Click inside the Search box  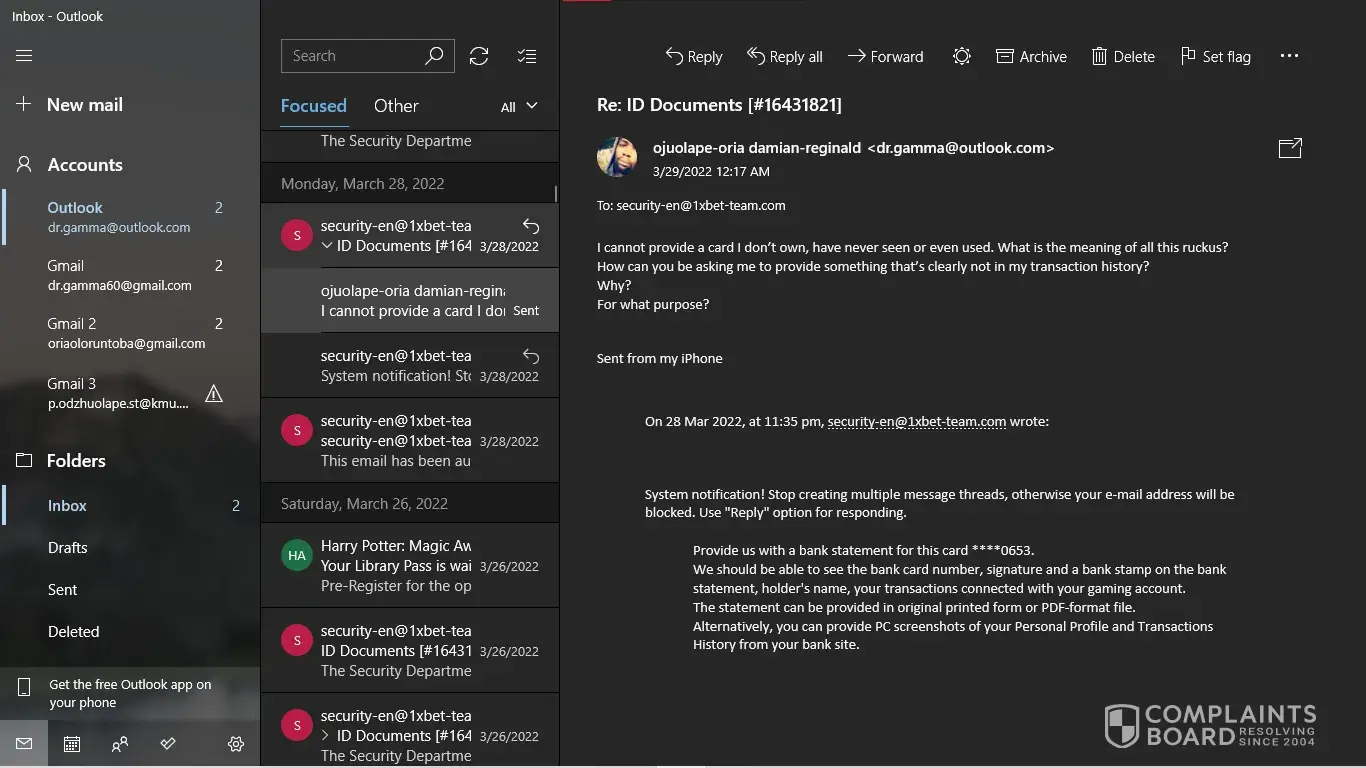350,56
